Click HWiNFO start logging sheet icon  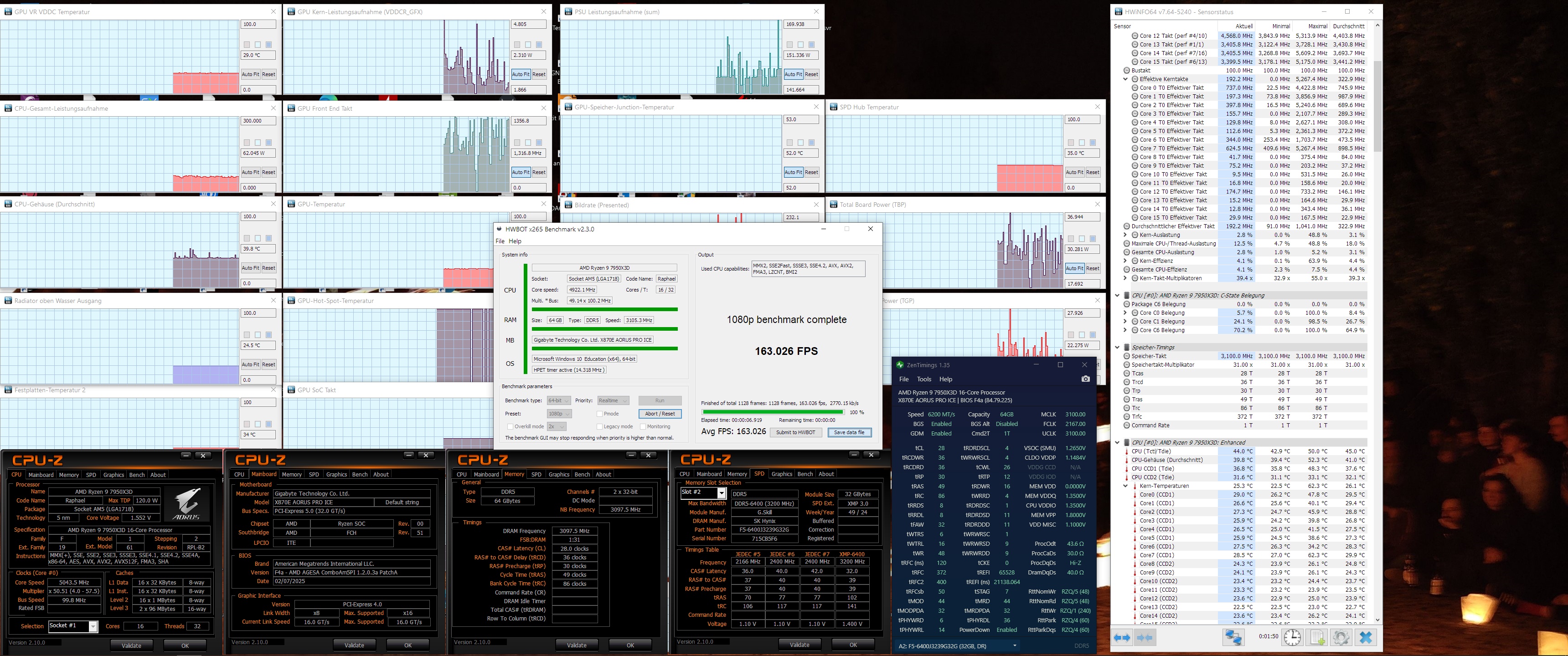pos(1317,637)
